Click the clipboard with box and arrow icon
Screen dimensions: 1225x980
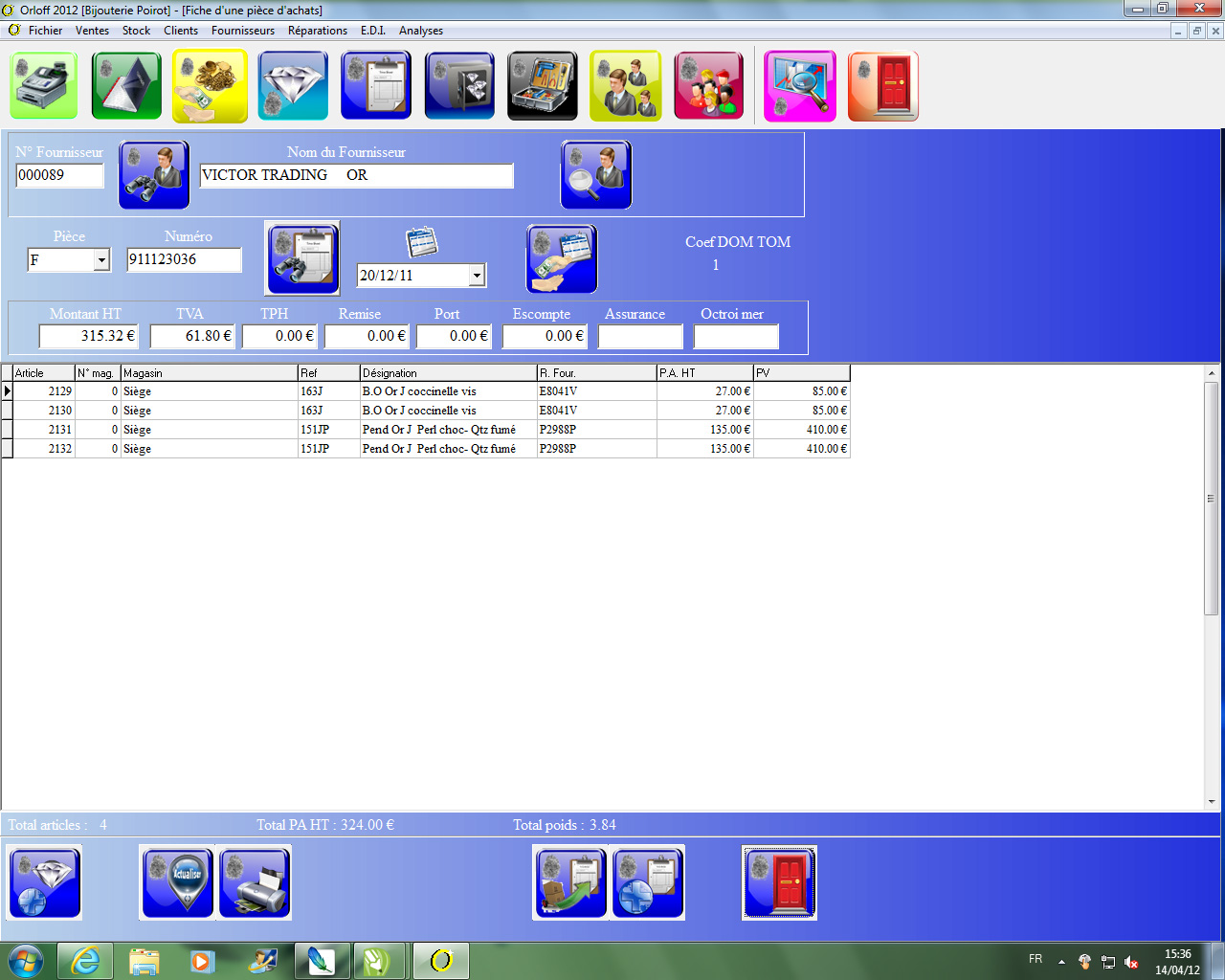click(x=571, y=882)
